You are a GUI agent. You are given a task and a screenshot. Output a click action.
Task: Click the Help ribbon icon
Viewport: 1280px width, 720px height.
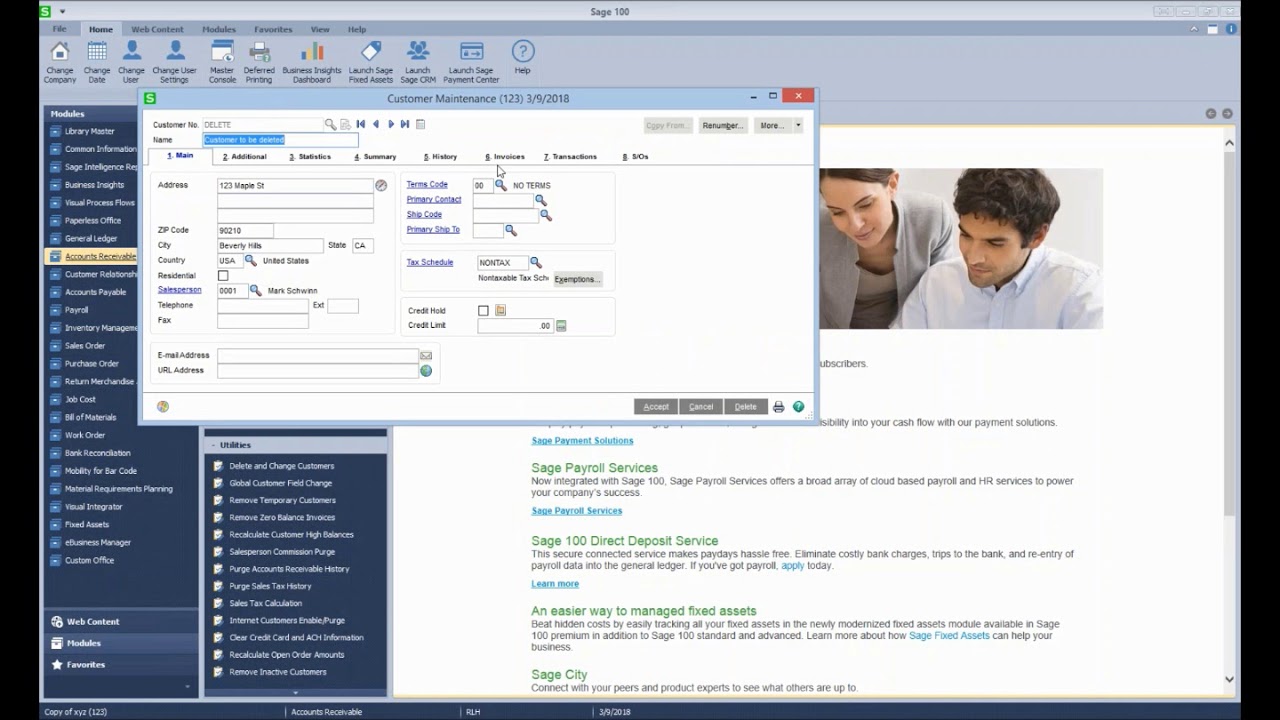pos(522,58)
